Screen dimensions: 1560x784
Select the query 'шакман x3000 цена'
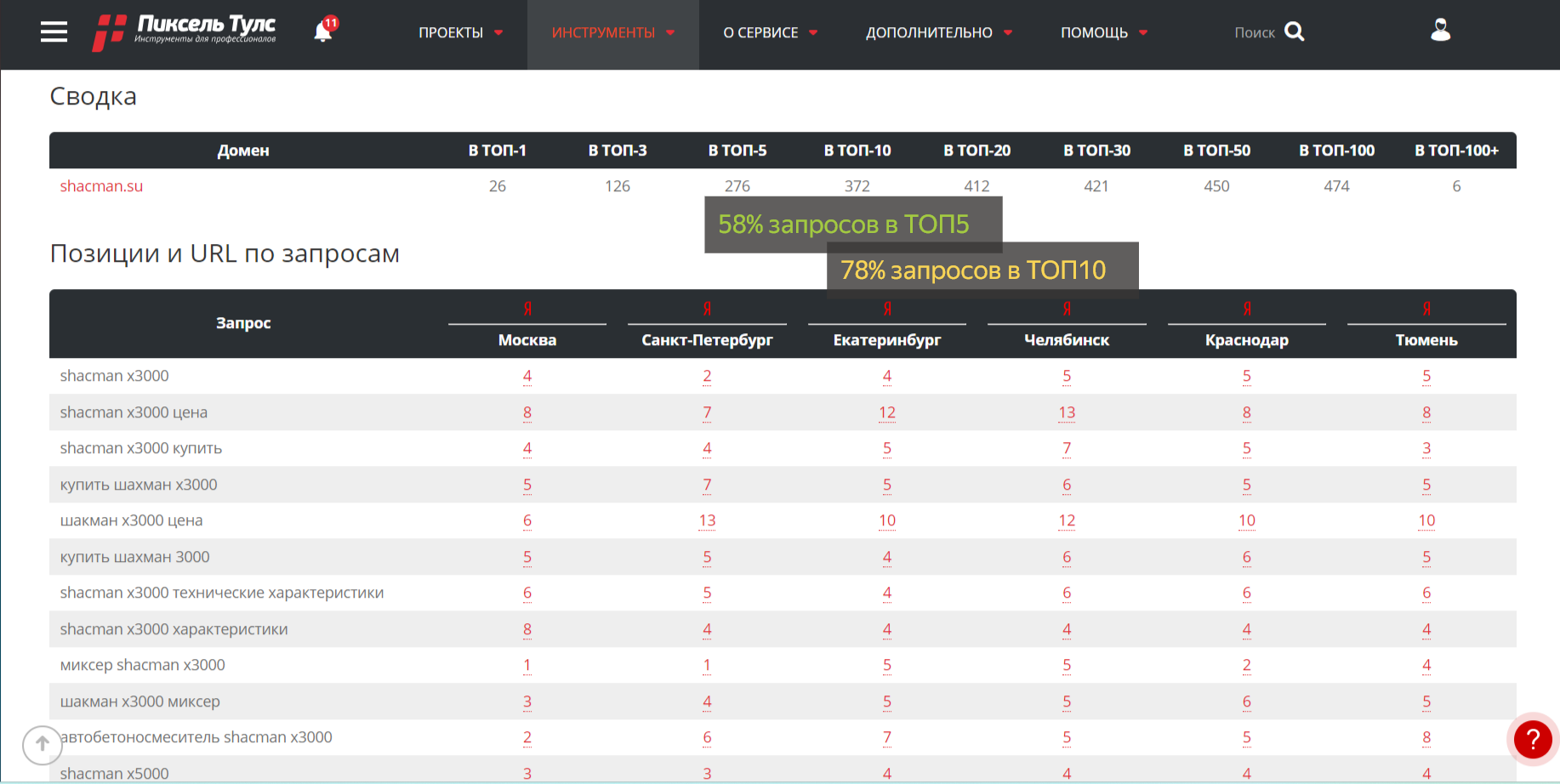coord(131,520)
